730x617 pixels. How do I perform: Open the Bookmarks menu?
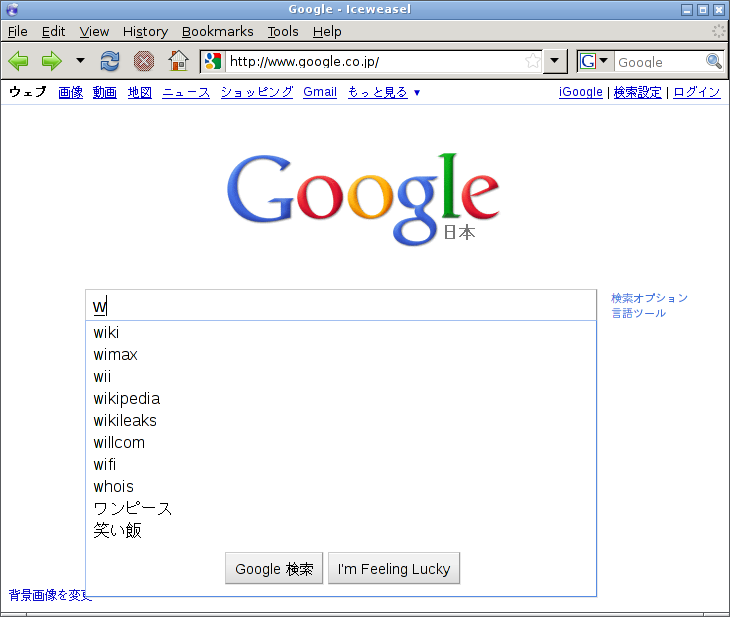click(217, 32)
